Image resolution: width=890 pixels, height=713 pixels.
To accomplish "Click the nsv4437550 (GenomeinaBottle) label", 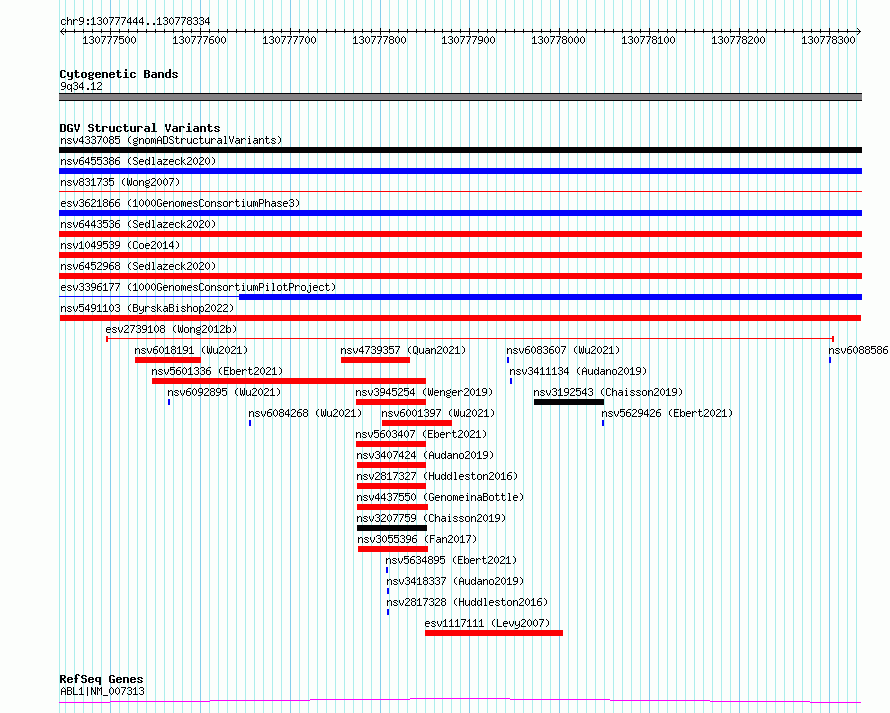I will (x=440, y=497).
